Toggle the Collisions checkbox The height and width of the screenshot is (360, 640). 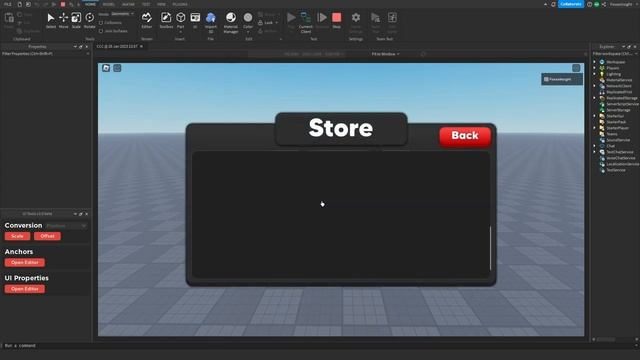pos(101,23)
